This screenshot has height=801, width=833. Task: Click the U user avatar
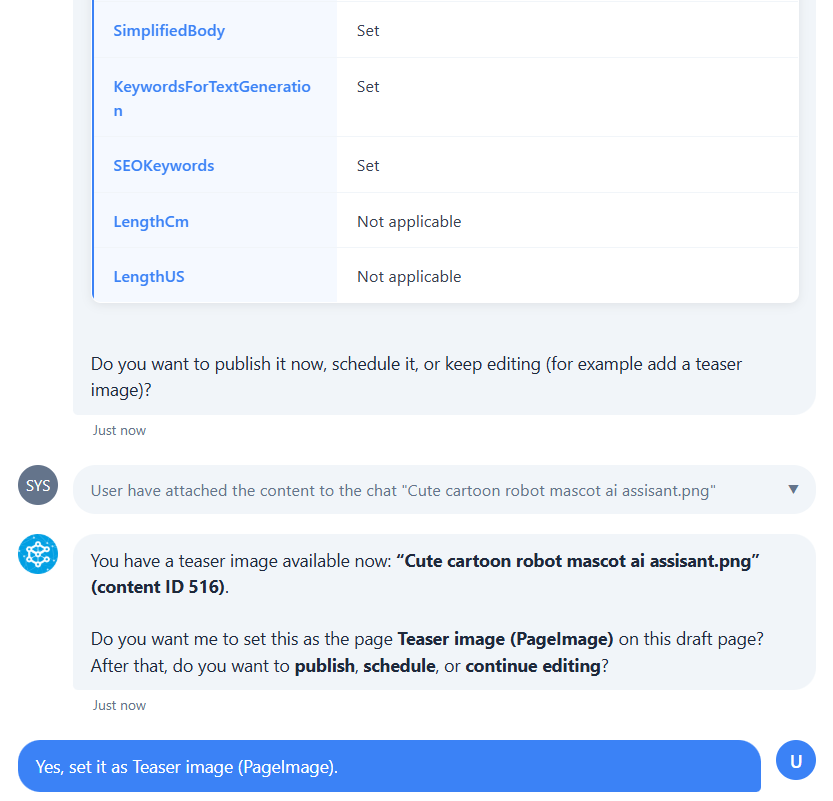tap(796, 761)
